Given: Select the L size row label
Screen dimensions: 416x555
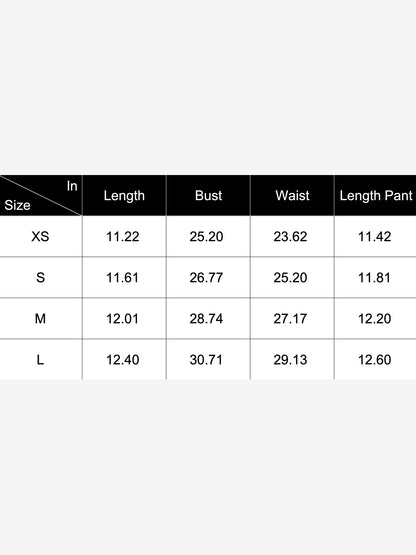Looking at the screenshot, I should [40, 360].
